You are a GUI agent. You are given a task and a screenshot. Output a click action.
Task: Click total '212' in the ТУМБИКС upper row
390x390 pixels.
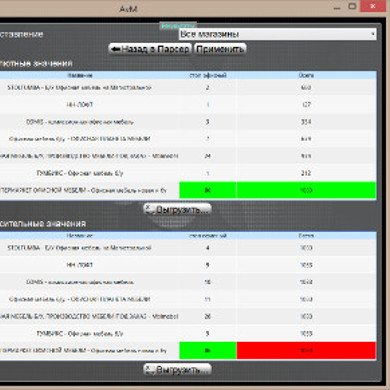click(x=306, y=173)
